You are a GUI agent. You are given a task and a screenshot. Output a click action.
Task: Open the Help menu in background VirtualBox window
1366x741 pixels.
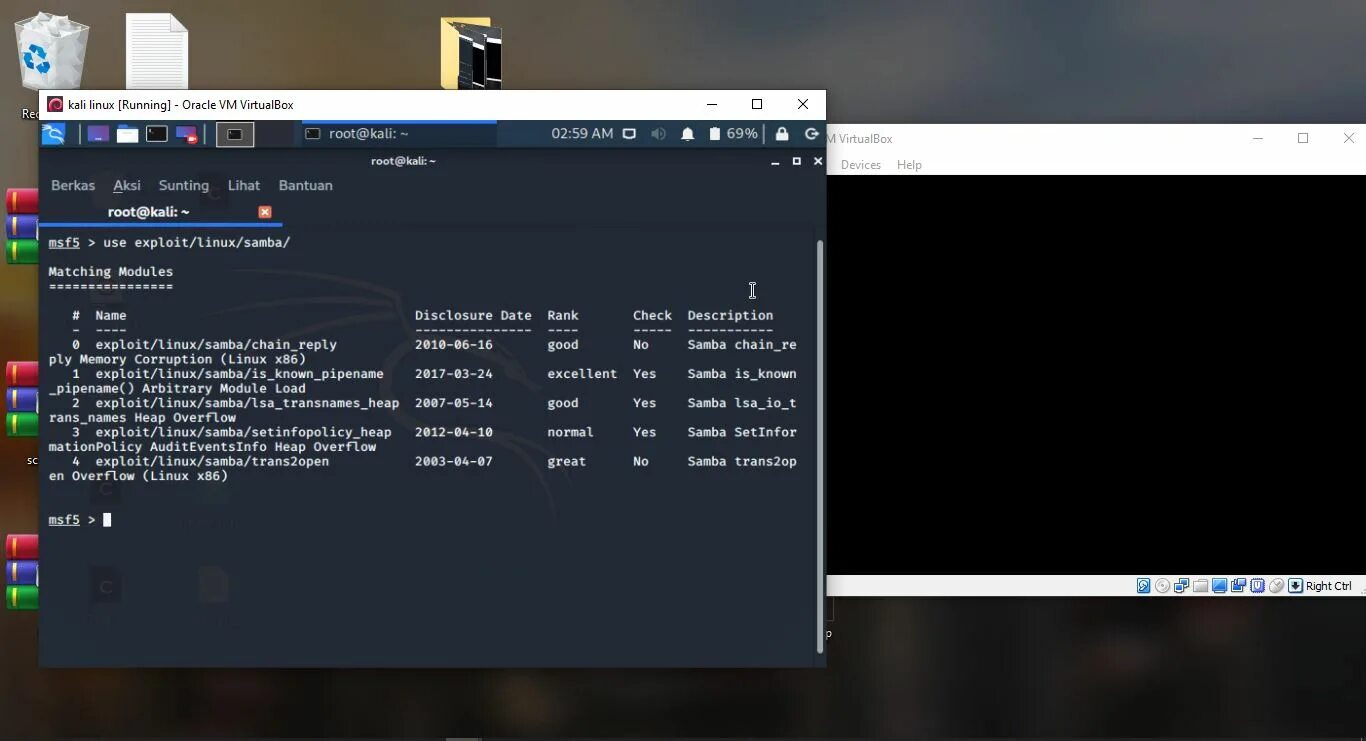click(x=909, y=165)
